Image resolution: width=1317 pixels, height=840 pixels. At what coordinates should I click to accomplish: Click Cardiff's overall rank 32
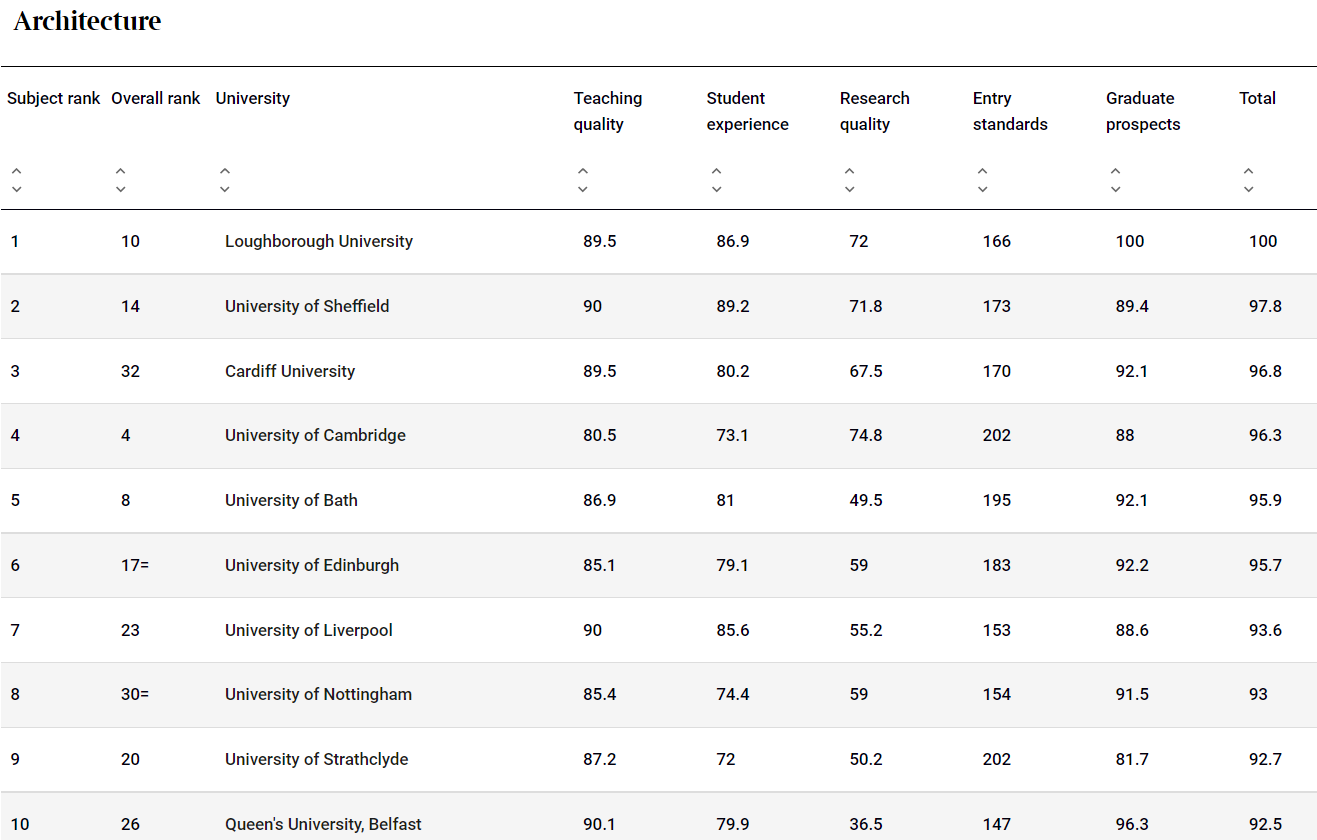(130, 371)
